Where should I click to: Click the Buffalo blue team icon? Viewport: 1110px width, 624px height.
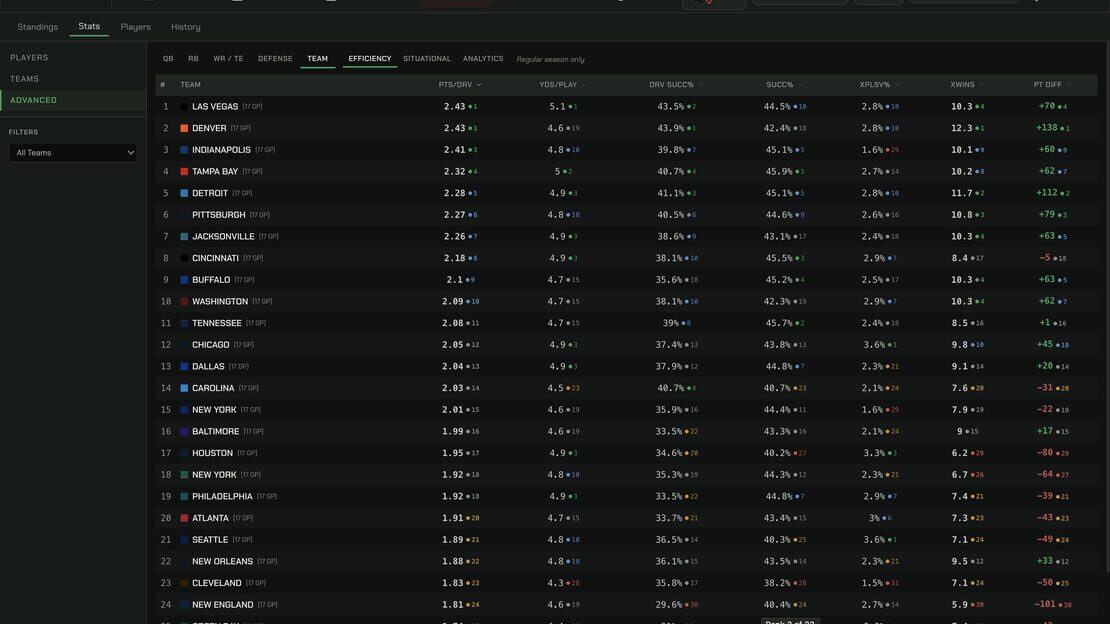(x=184, y=280)
